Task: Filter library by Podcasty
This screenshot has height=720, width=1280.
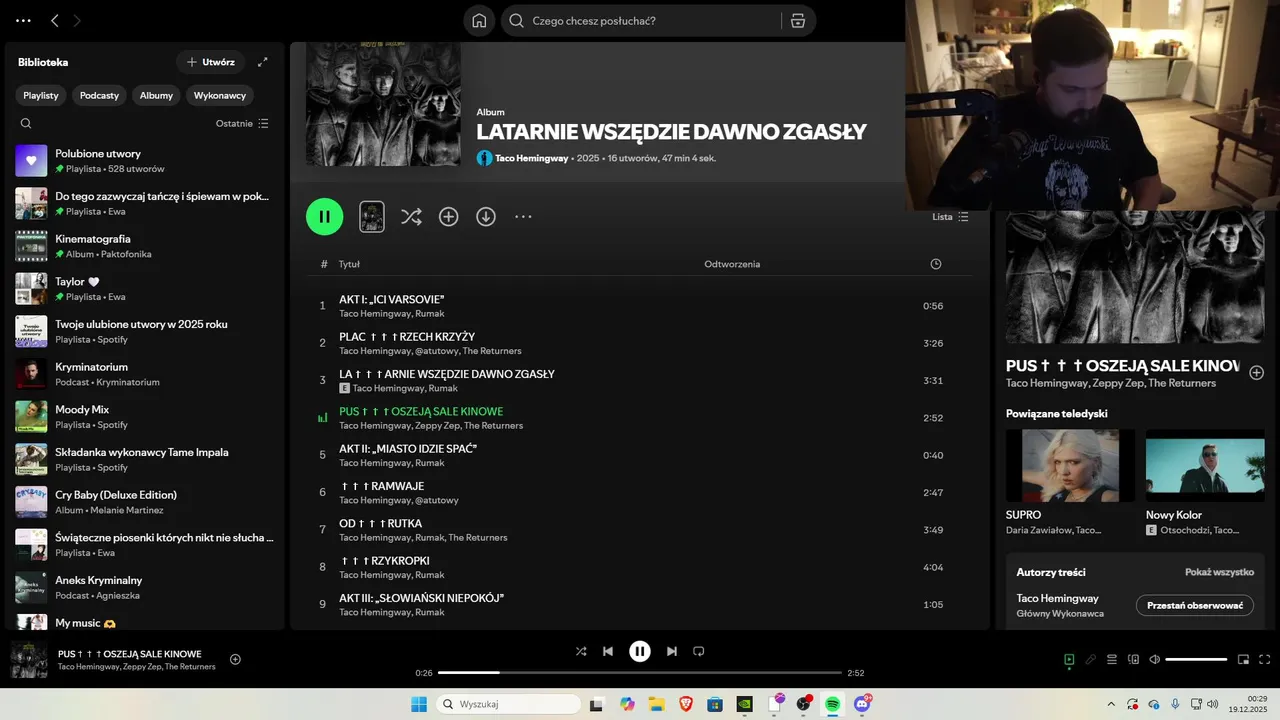Action: tap(99, 95)
